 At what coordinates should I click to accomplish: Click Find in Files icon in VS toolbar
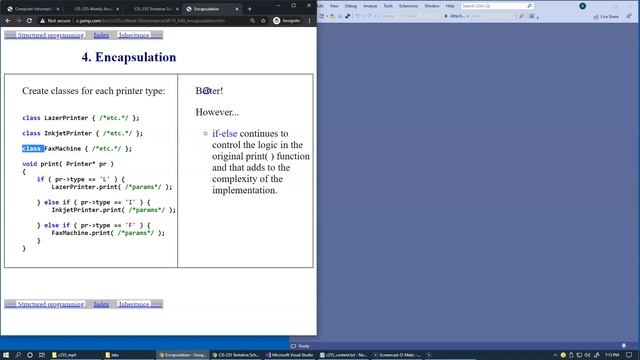(522, 16)
